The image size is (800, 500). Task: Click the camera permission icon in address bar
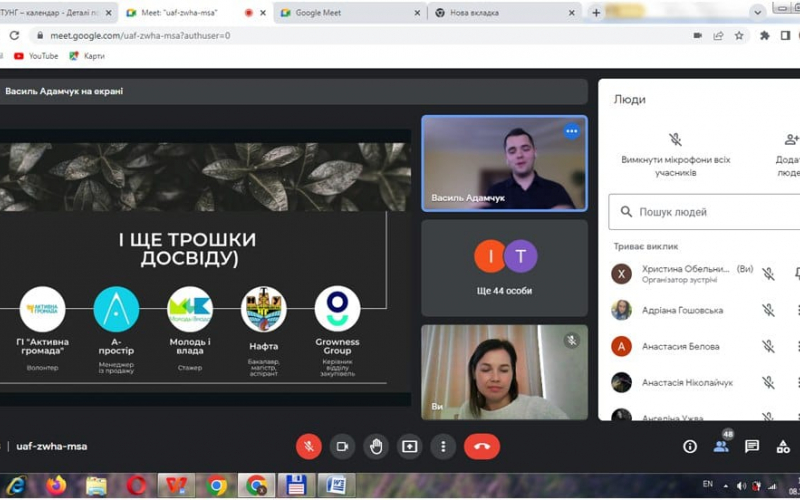point(697,35)
